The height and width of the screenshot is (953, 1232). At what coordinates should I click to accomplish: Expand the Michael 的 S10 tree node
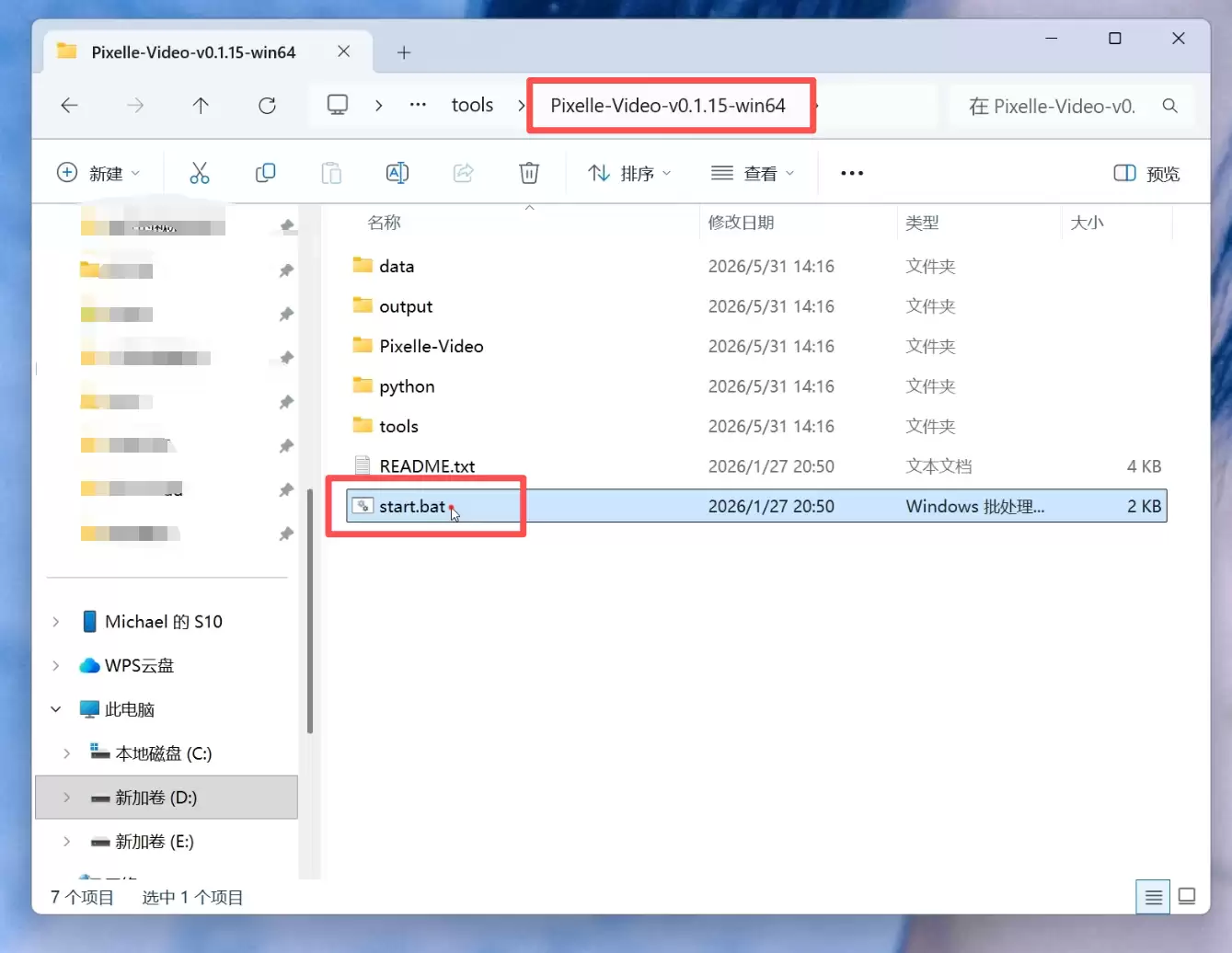pyautogui.click(x=56, y=622)
